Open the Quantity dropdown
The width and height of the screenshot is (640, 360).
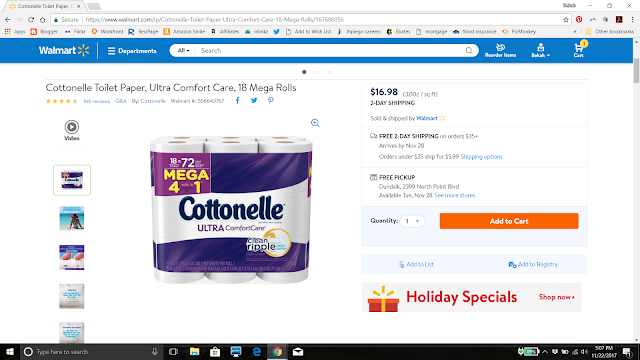(x=412, y=221)
